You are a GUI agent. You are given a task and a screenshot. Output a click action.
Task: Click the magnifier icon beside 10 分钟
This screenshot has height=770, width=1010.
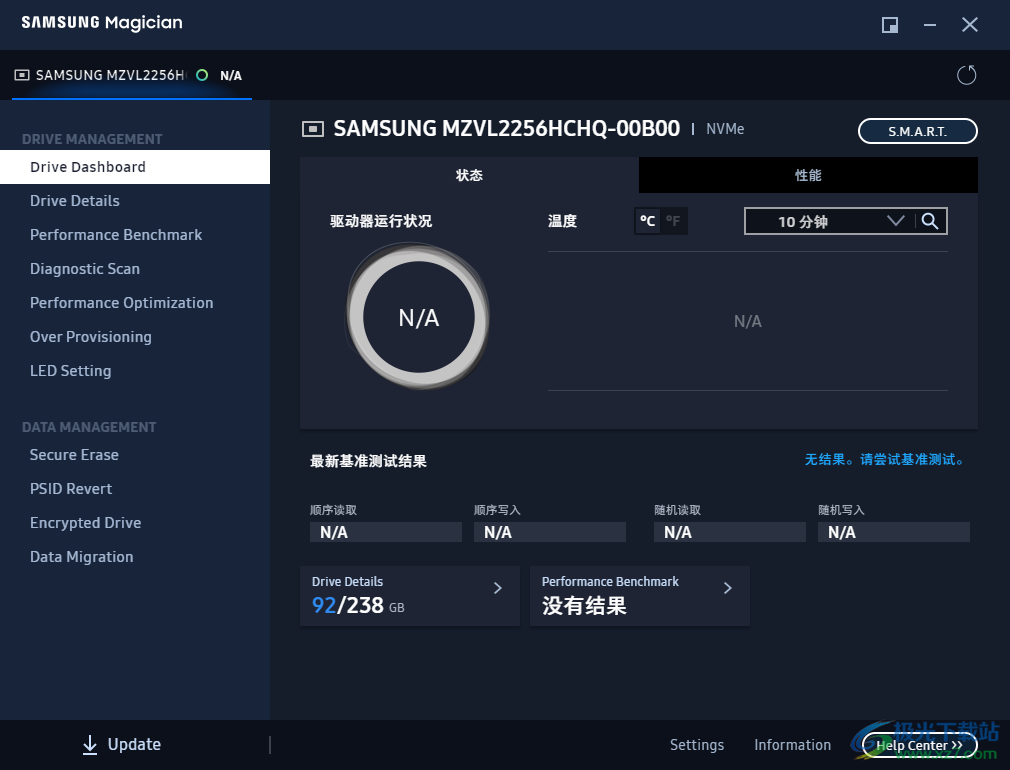[929, 221]
